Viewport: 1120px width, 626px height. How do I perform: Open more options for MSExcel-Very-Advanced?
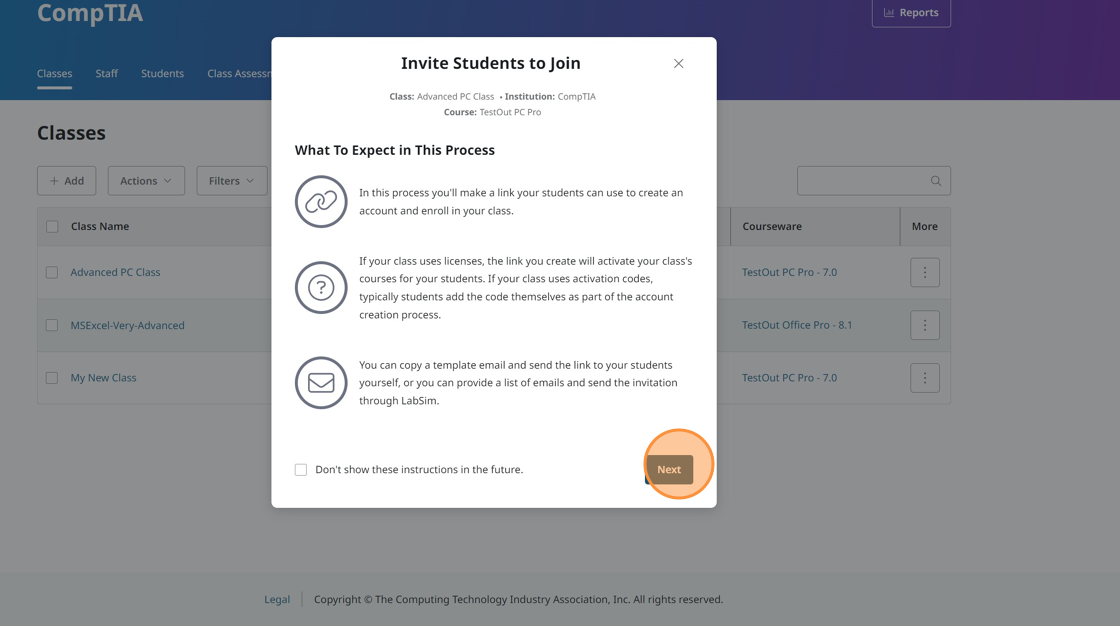click(924, 325)
